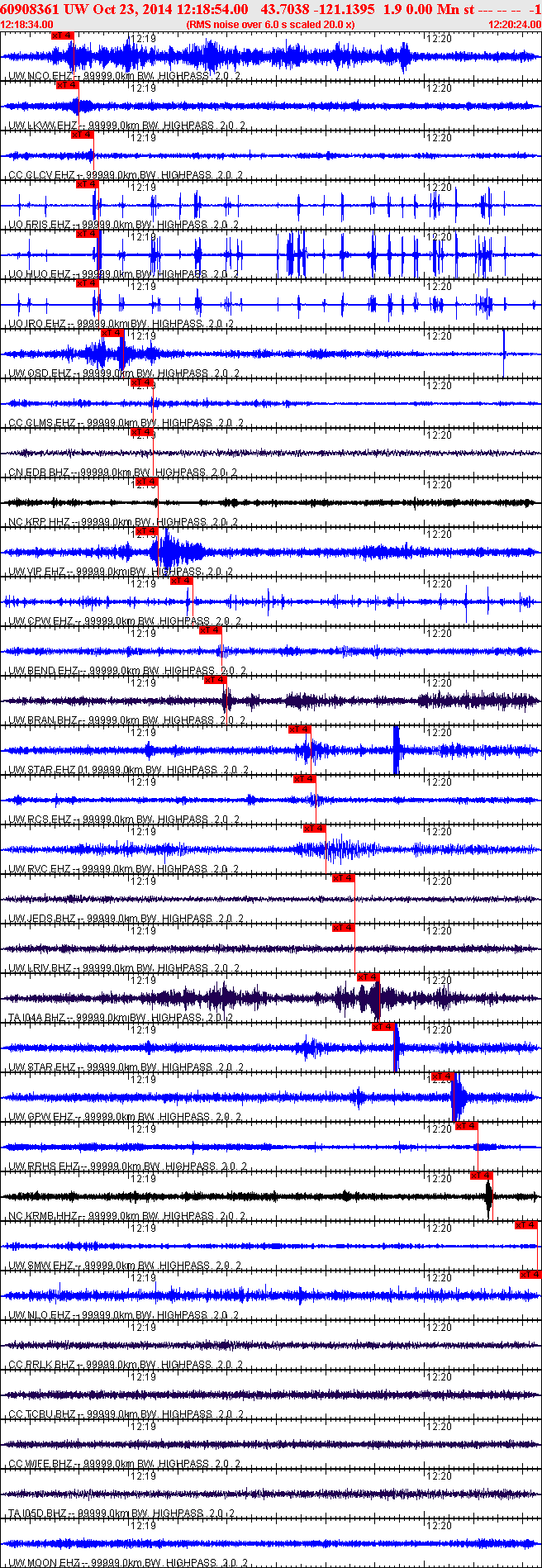Select the red pick marker on UW.RVC trace
Screen dimensions: 542x1568
pyautogui.click(x=314, y=829)
